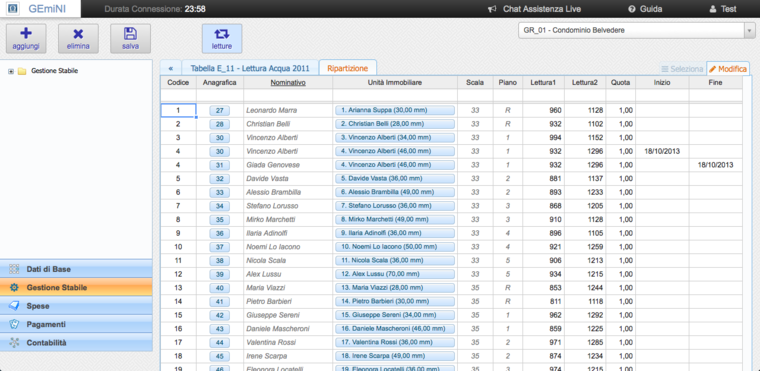Image resolution: width=760 pixels, height=371 pixels.
Task: Open the Gestione Stabile sidebar section
Action: point(76,287)
